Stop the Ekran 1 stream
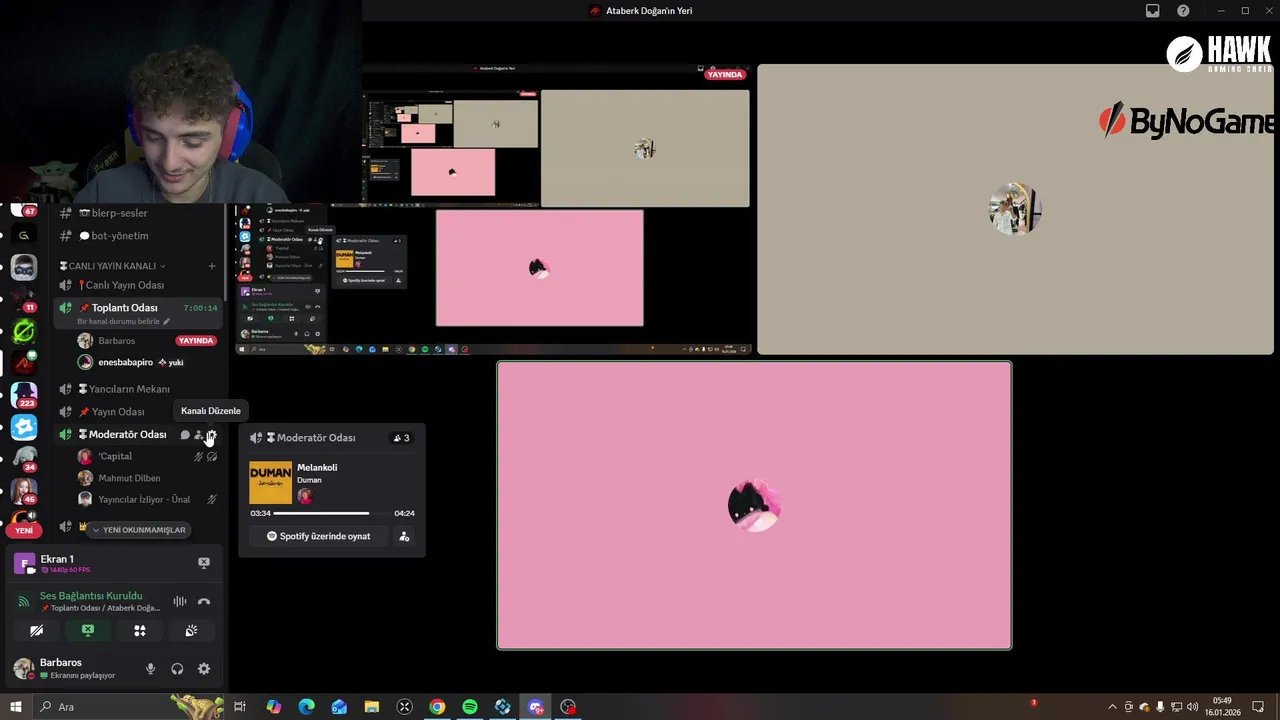The height and width of the screenshot is (720, 1280). [204, 563]
